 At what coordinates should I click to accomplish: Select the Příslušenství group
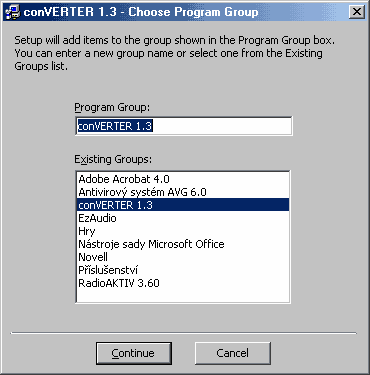183,270
